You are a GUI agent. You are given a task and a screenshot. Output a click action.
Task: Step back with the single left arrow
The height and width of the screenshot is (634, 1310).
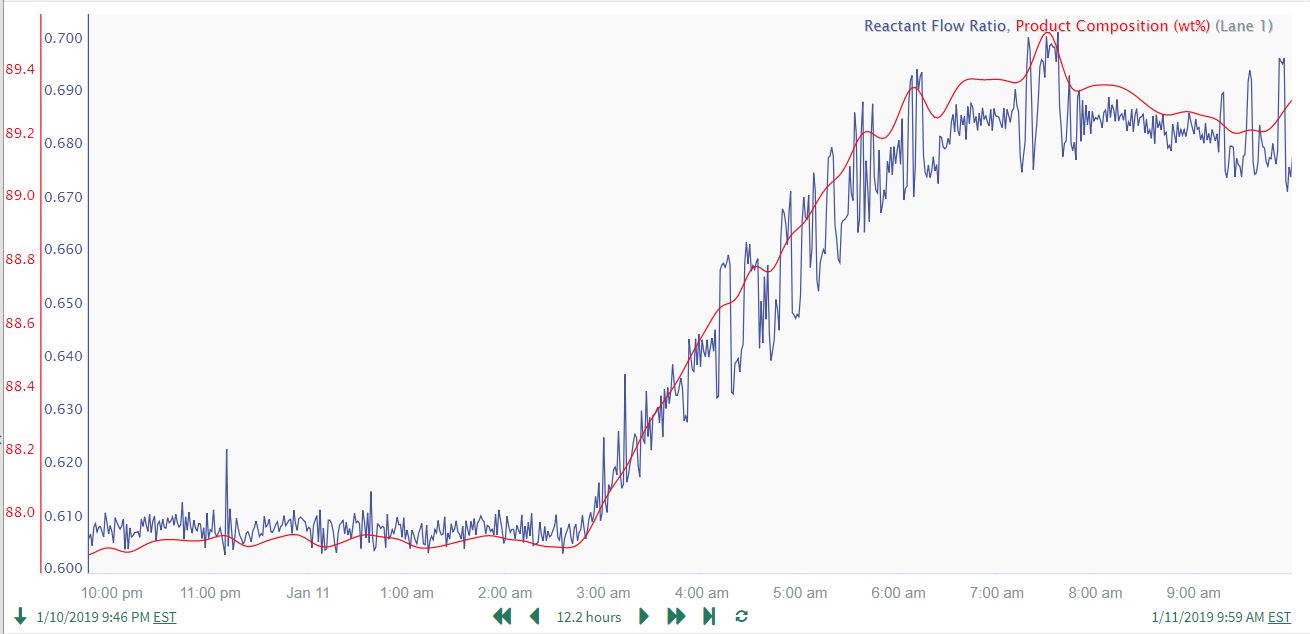point(535,616)
